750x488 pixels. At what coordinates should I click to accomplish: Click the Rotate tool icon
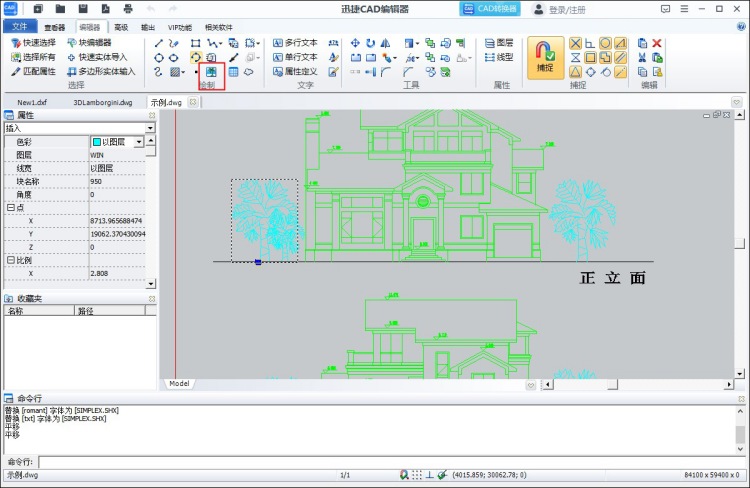click(371, 44)
